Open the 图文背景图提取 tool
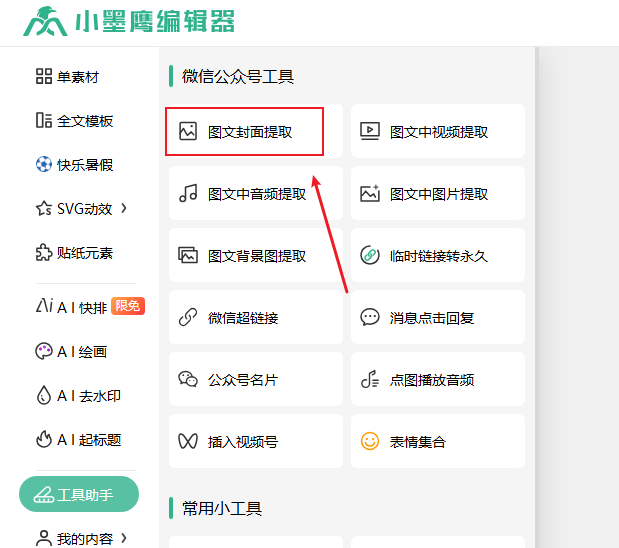The width and height of the screenshot is (619, 548). 256,255
